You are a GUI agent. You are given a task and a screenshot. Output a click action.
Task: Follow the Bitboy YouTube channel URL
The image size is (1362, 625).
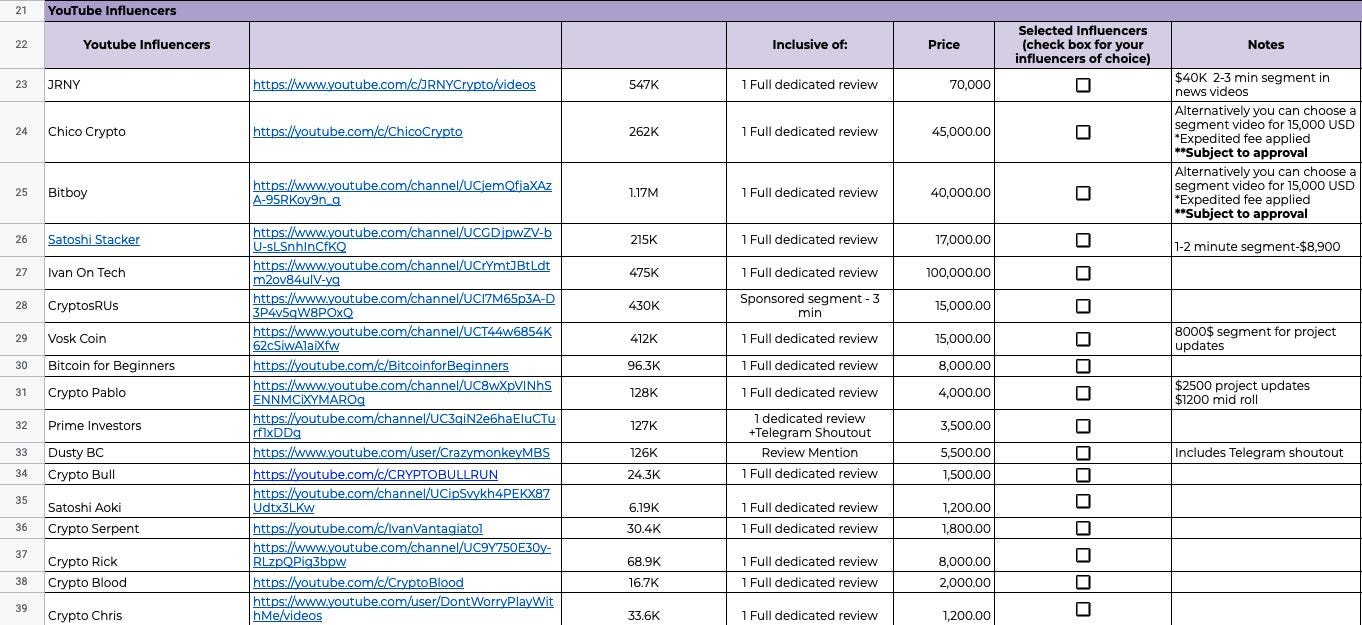point(402,193)
